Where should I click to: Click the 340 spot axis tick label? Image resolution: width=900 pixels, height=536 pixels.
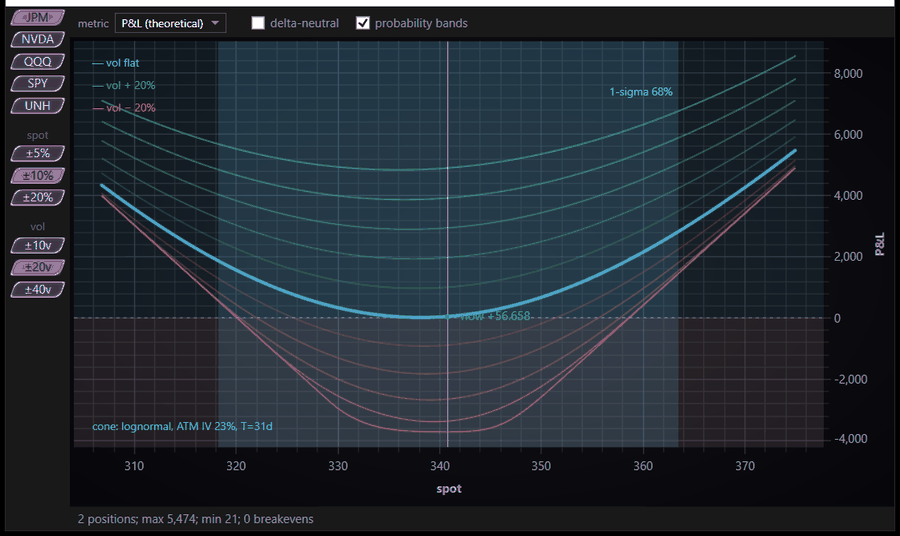(x=440, y=466)
